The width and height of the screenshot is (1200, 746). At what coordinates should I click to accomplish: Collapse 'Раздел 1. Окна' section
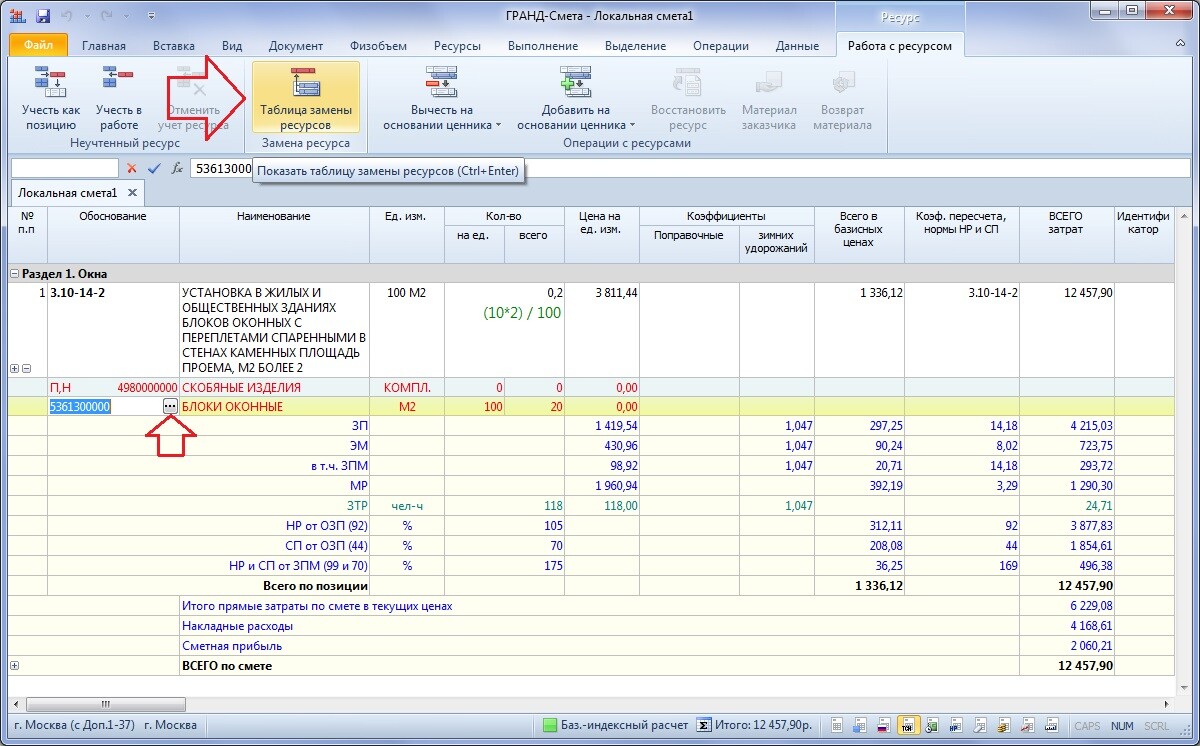[x=15, y=274]
